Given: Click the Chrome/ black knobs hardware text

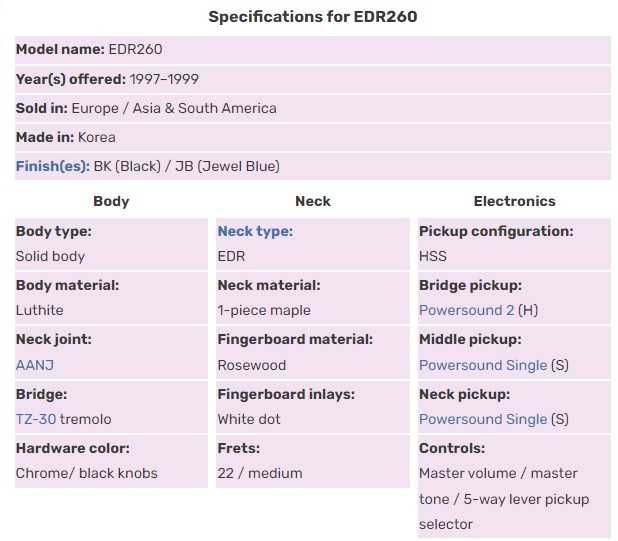Looking at the screenshot, I should 87,473.
